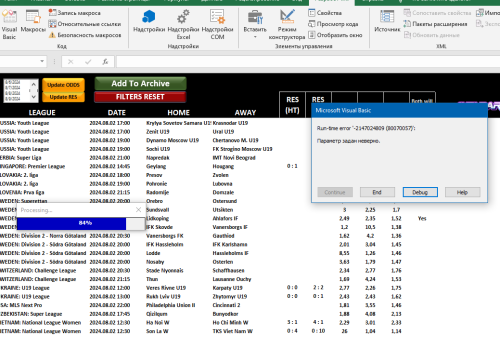Click the AWAY column header
The image size is (500, 363).
coord(245,113)
